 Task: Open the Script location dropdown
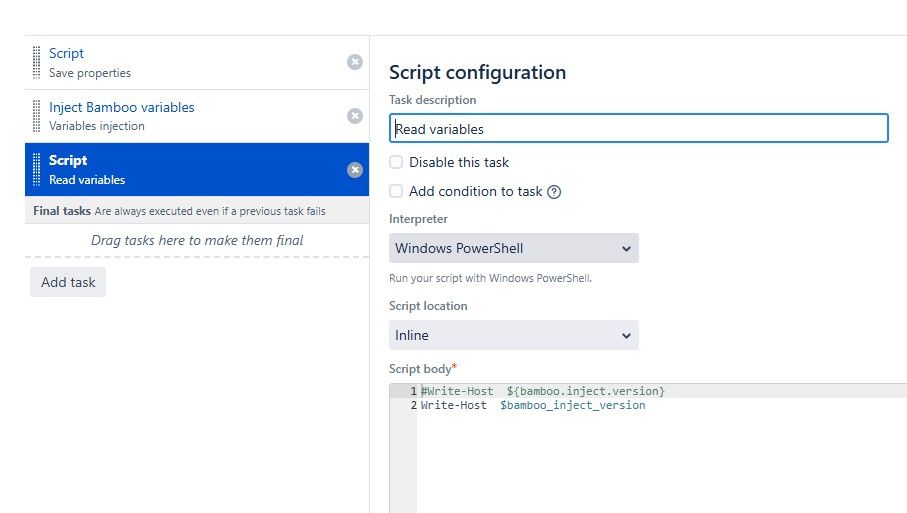514,335
